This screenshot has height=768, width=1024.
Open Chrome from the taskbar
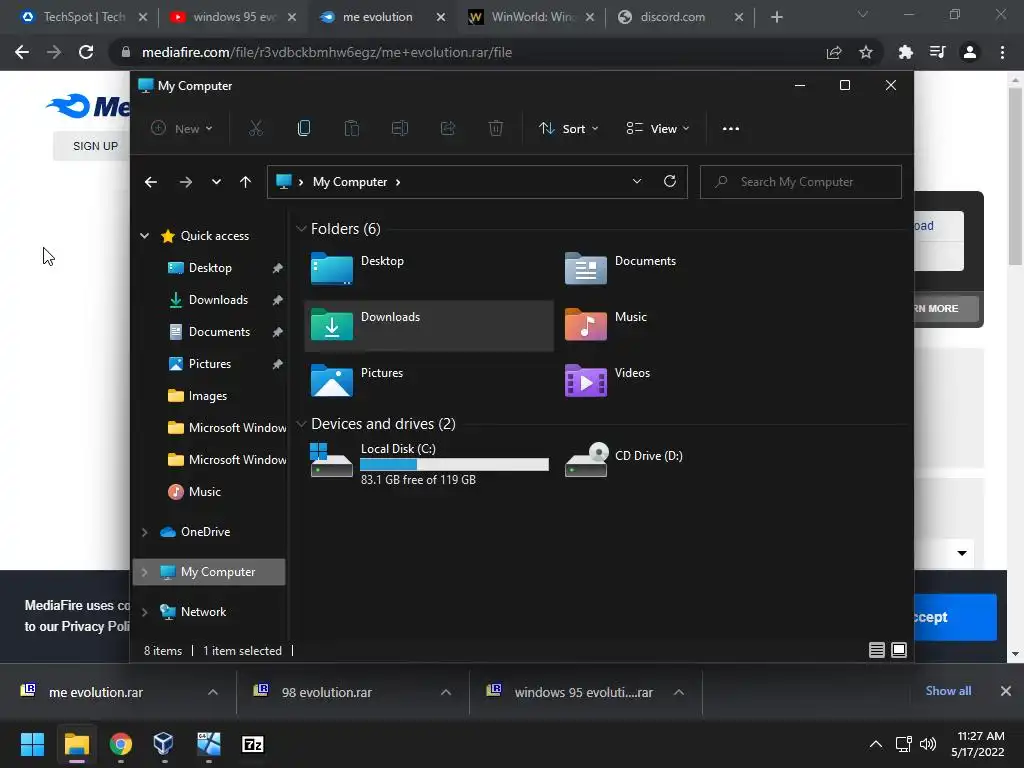click(x=120, y=744)
